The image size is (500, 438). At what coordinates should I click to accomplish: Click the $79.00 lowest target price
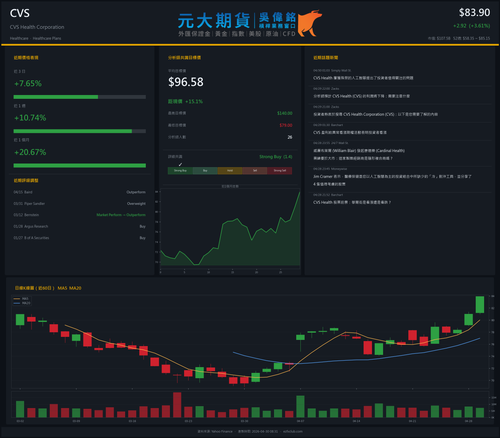coord(286,125)
